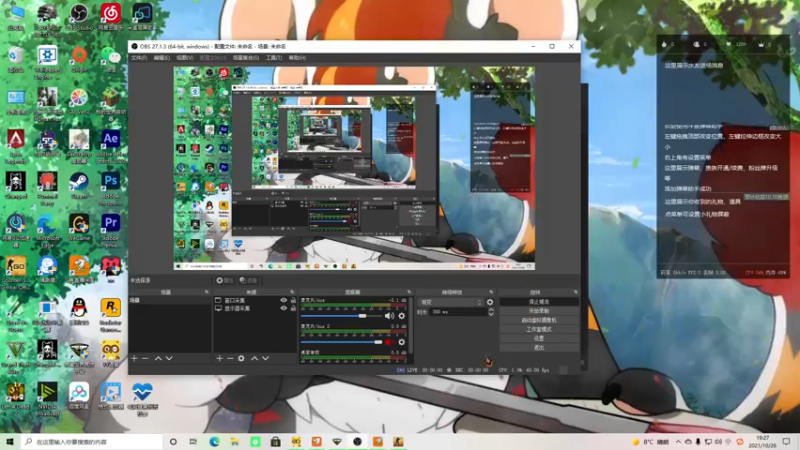Viewport: 800px width, 450px height.
Task: Open Mic/Aux 2 audio settings gear
Action: coord(402,342)
